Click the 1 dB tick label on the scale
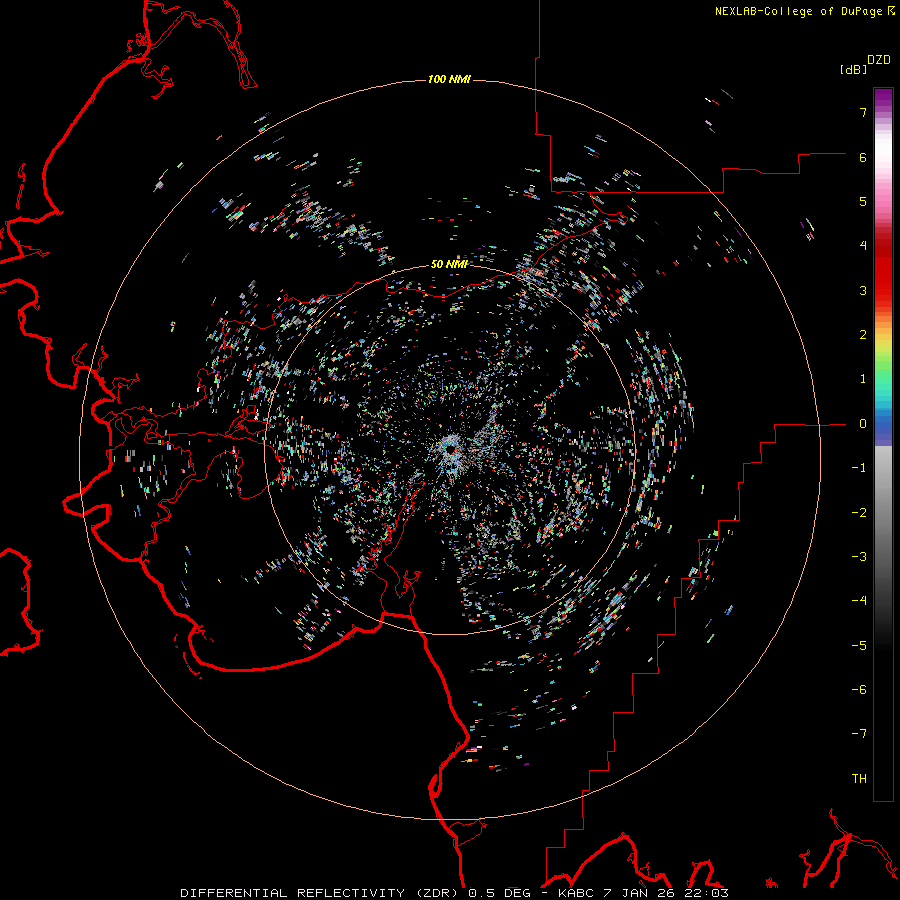 tap(863, 379)
